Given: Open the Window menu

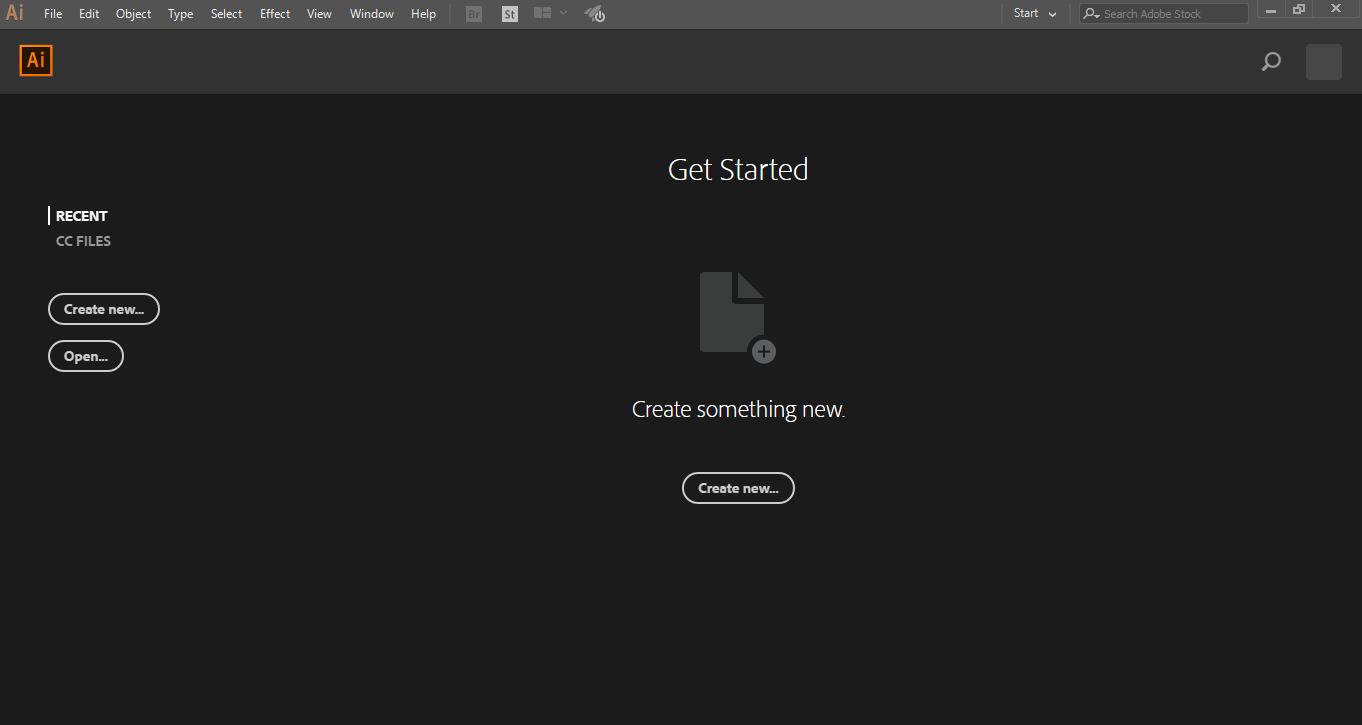Looking at the screenshot, I should [x=371, y=13].
